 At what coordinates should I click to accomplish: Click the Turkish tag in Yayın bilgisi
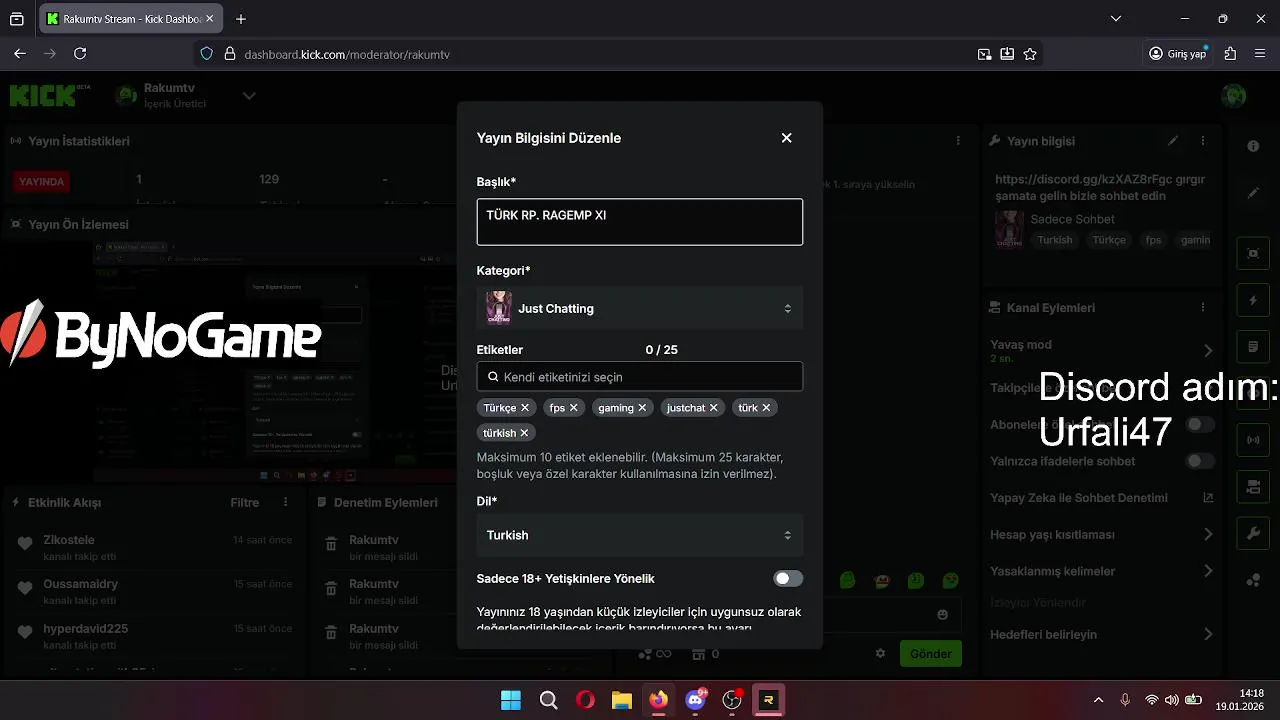click(x=1055, y=240)
